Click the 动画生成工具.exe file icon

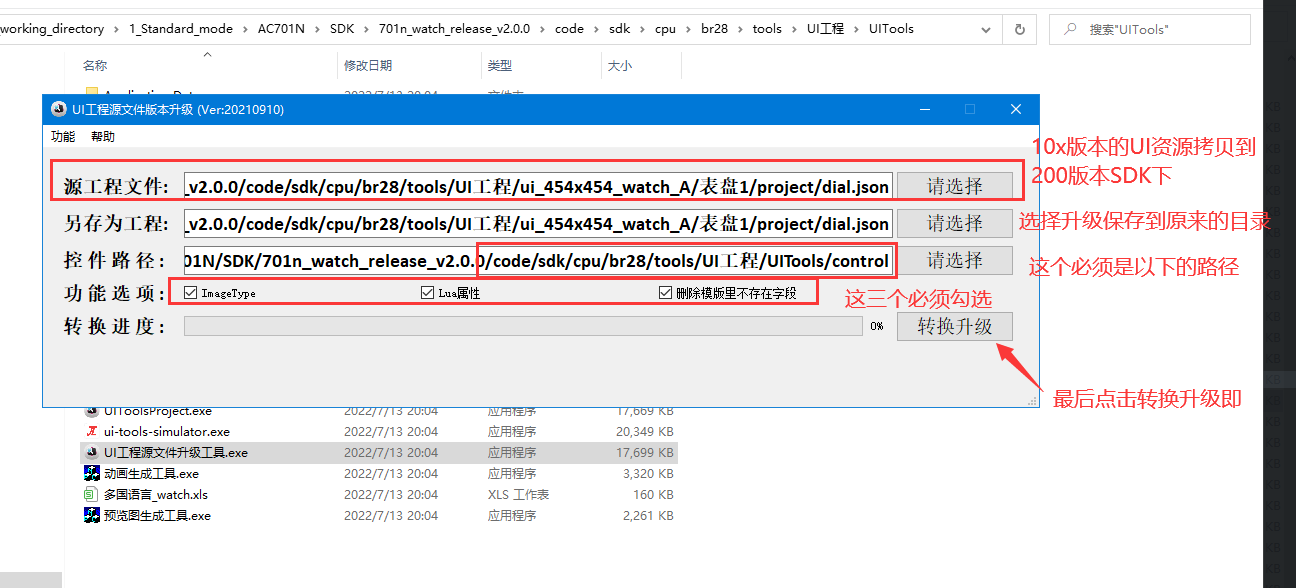point(91,474)
